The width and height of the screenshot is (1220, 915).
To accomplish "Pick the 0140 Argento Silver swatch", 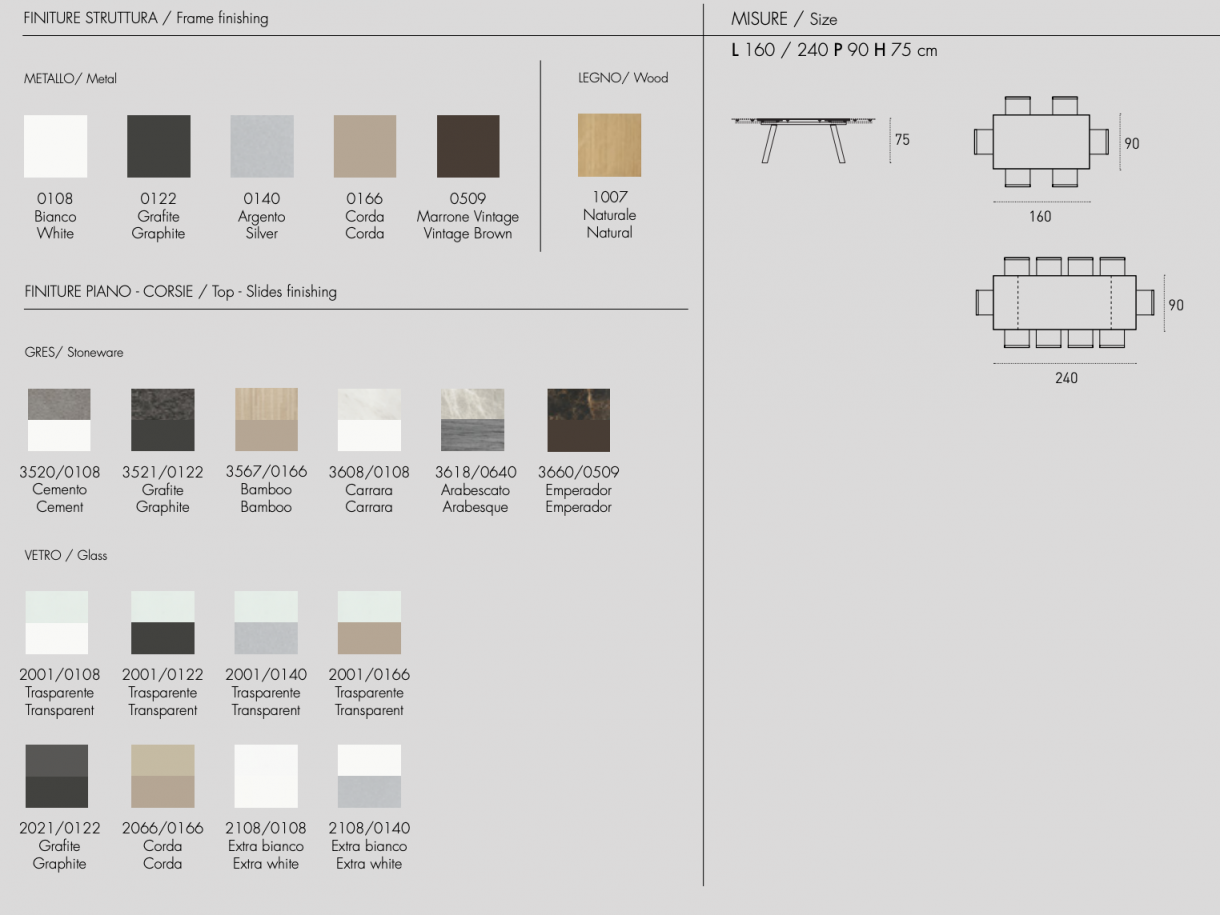I will coord(262,146).
